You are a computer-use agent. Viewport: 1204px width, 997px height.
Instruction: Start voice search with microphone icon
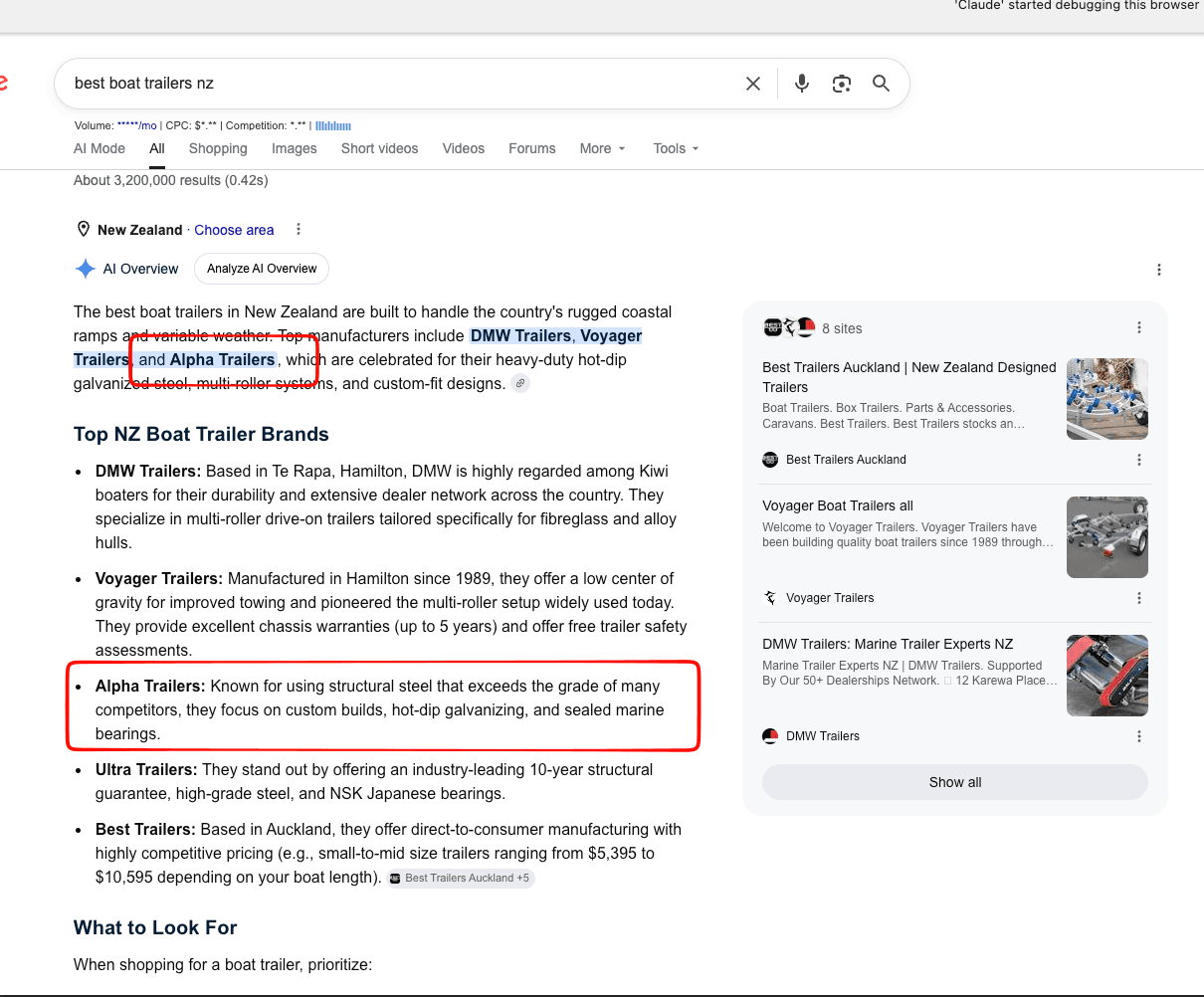click(x=802, y=84)
